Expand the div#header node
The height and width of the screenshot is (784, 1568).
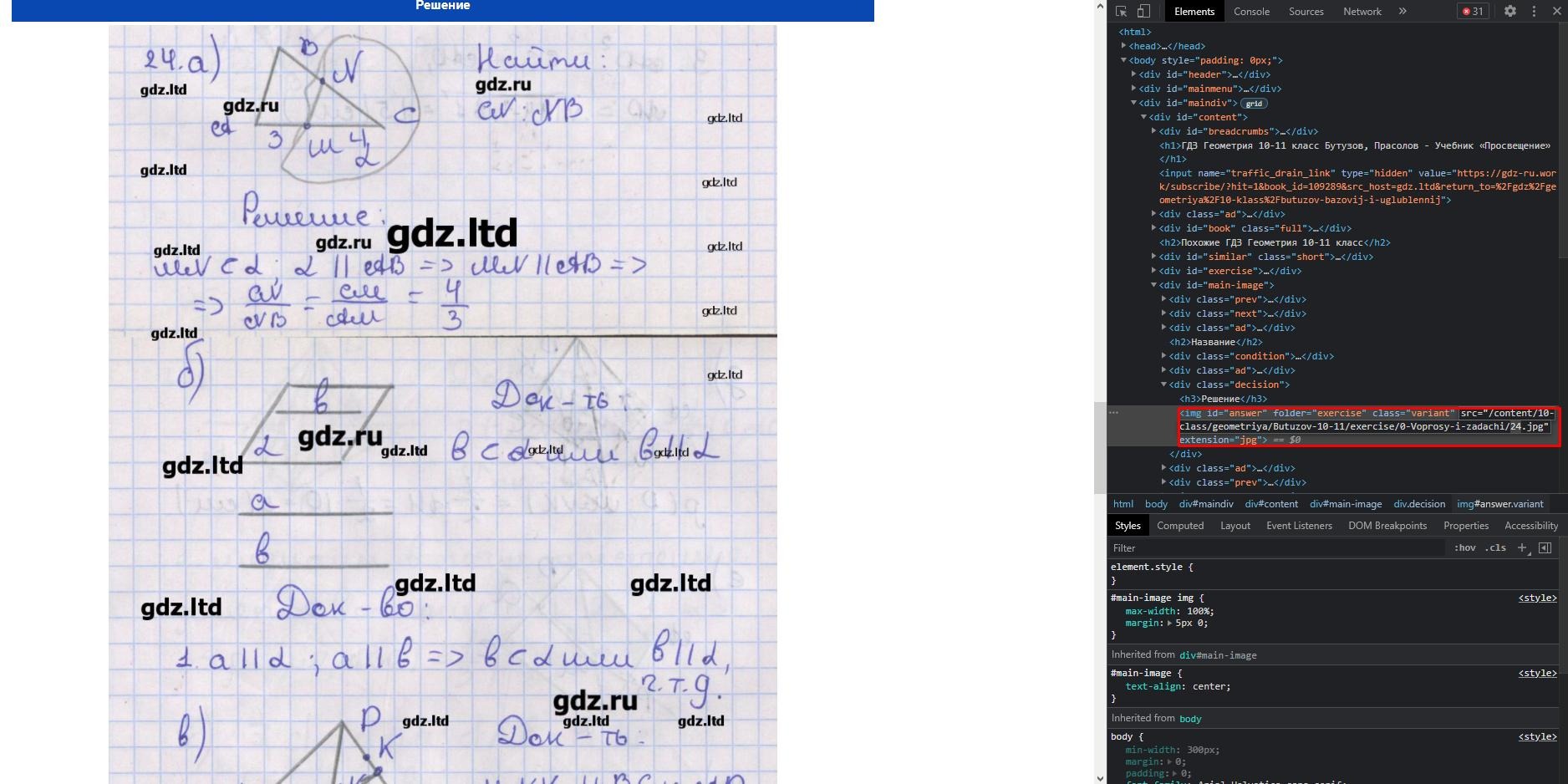(1134, 74)
